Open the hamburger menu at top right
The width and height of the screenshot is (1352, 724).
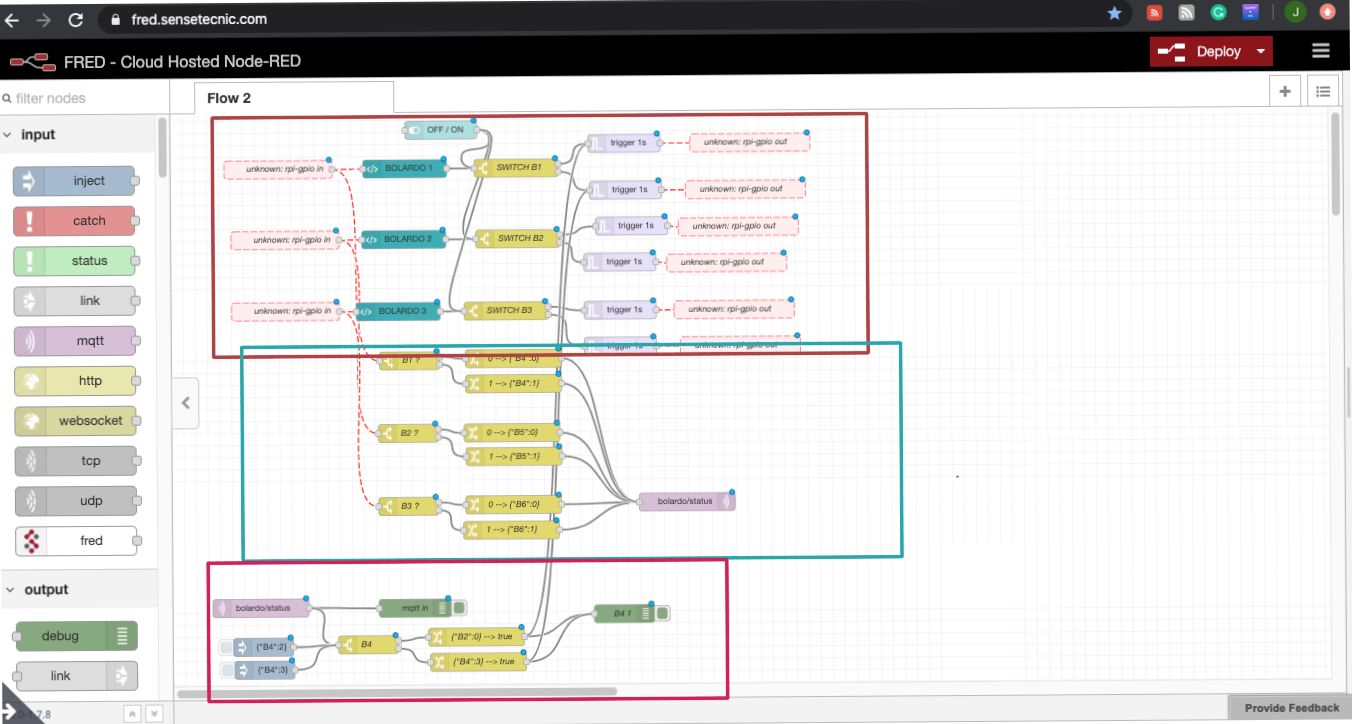pos(1320,50)
